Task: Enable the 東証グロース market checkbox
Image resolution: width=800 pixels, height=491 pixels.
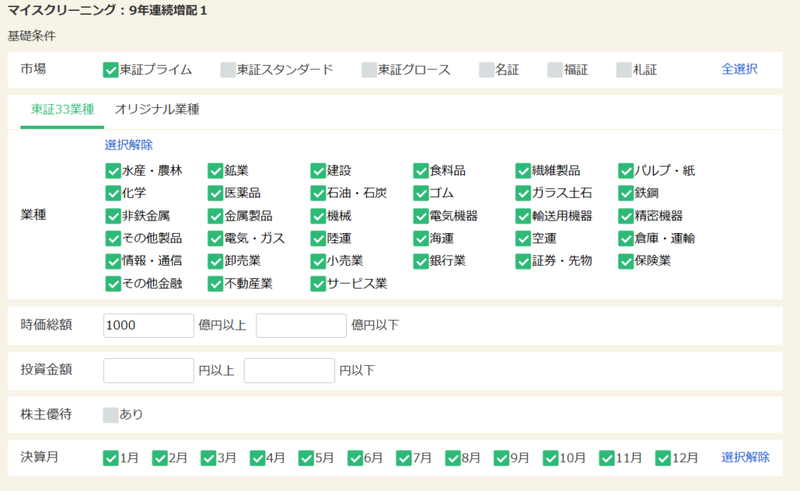Action: tap(369, 70)
